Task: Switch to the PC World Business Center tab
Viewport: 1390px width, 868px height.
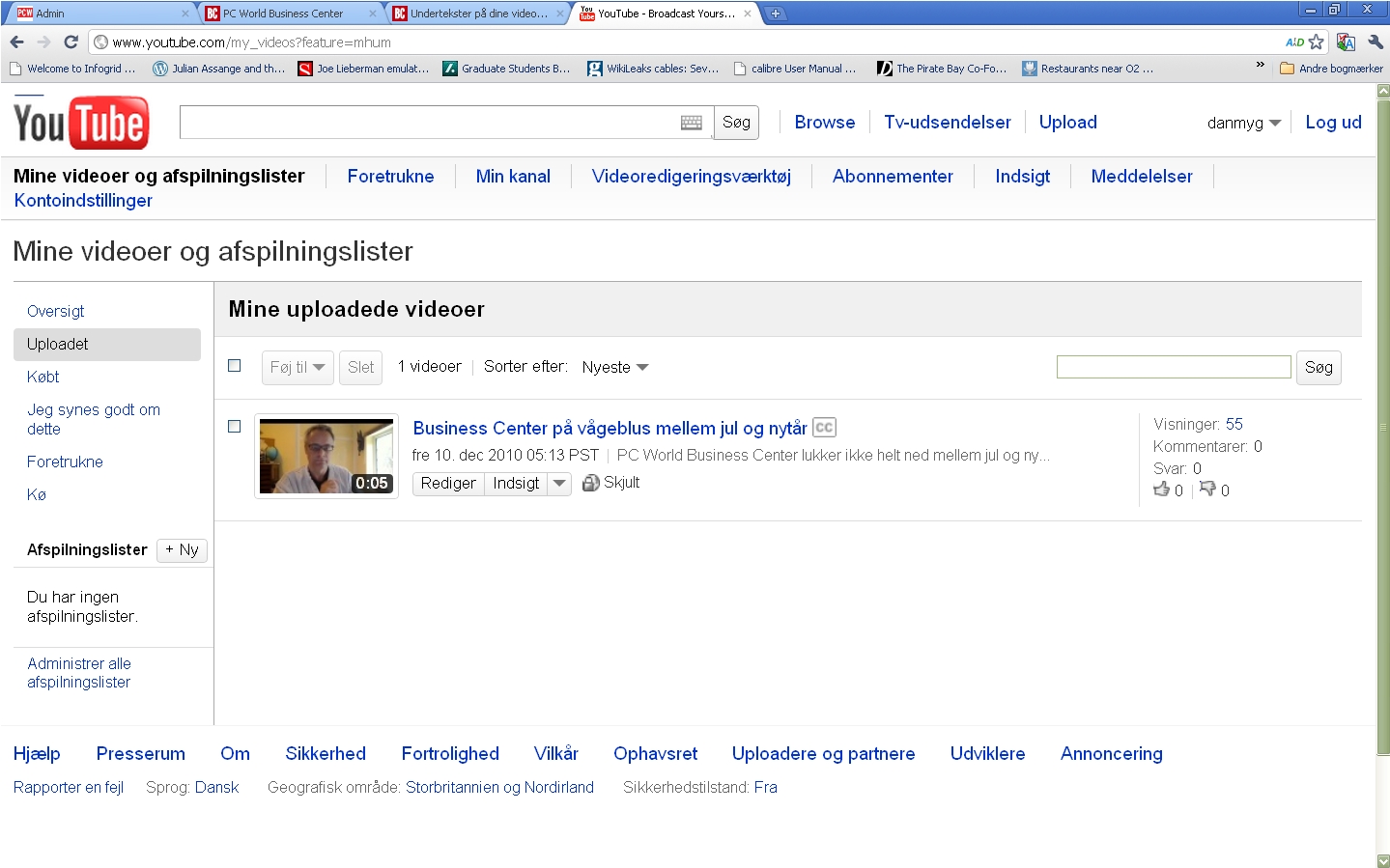Action: pos(283,14)
